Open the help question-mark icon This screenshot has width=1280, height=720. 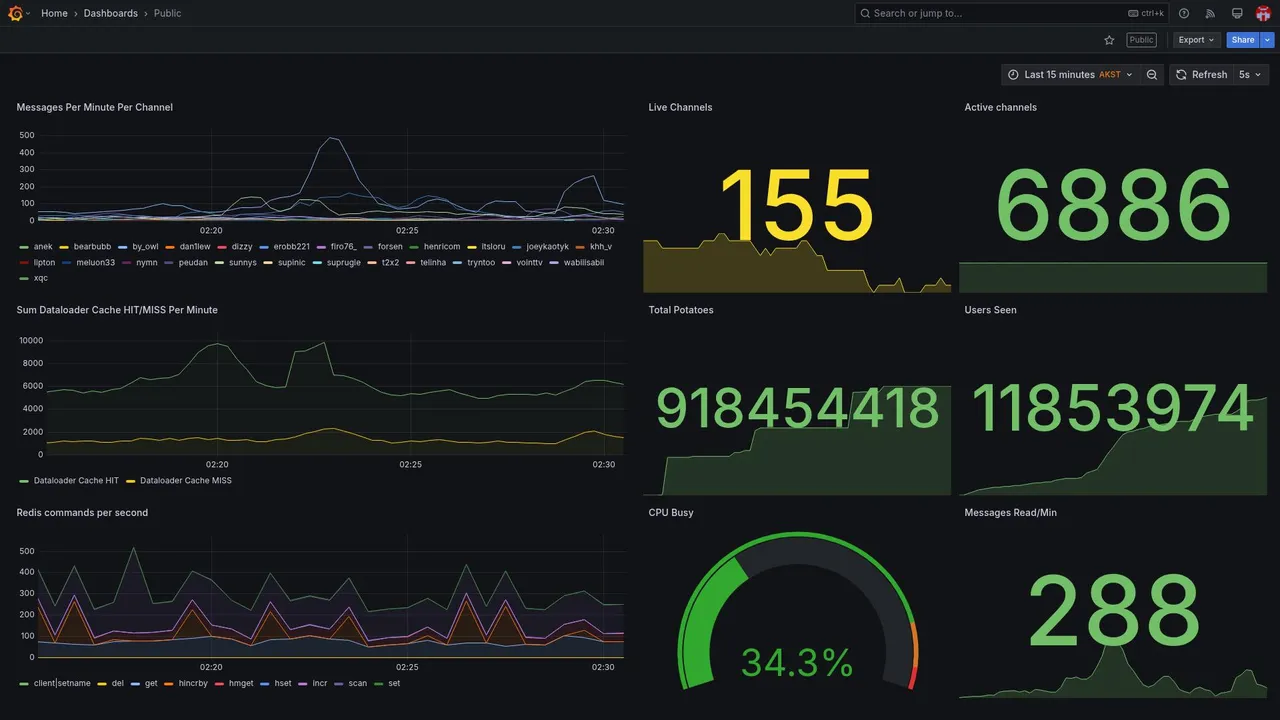(1184, 13)
